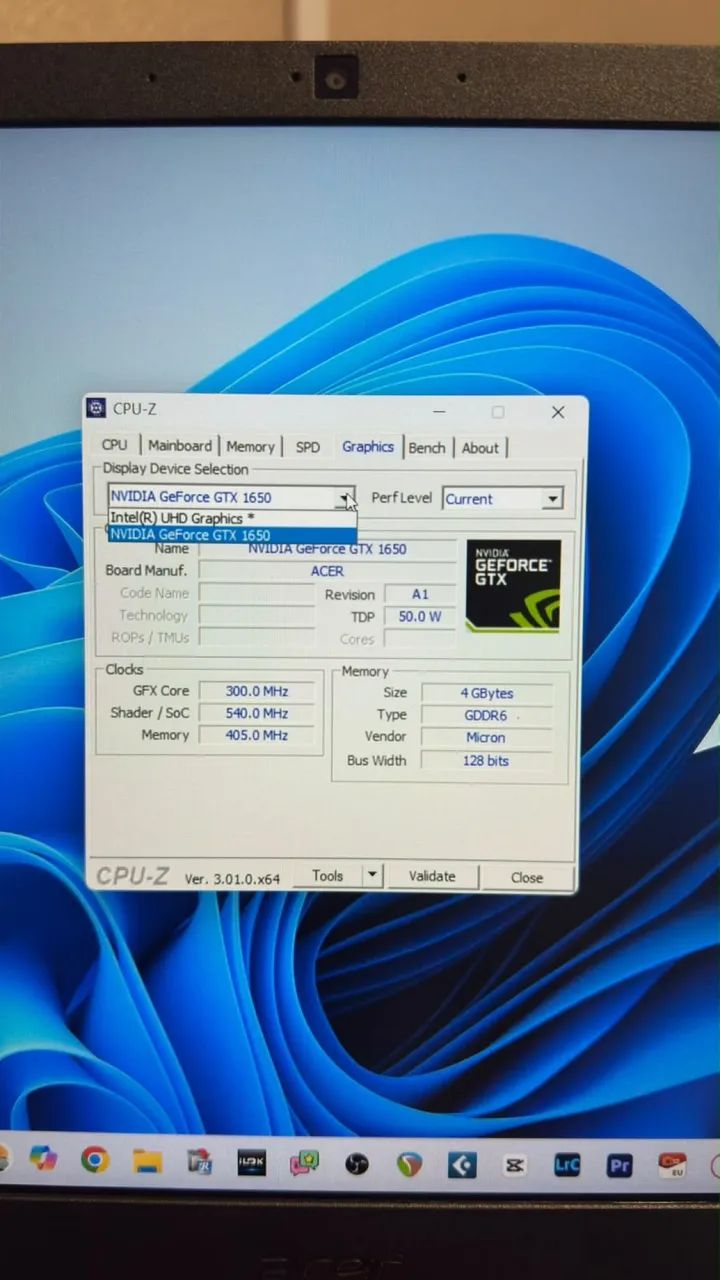Switch to the Mainboard tab
Image resolution: width=720 pixels, height=1280 pixels.
pos(180,445)
